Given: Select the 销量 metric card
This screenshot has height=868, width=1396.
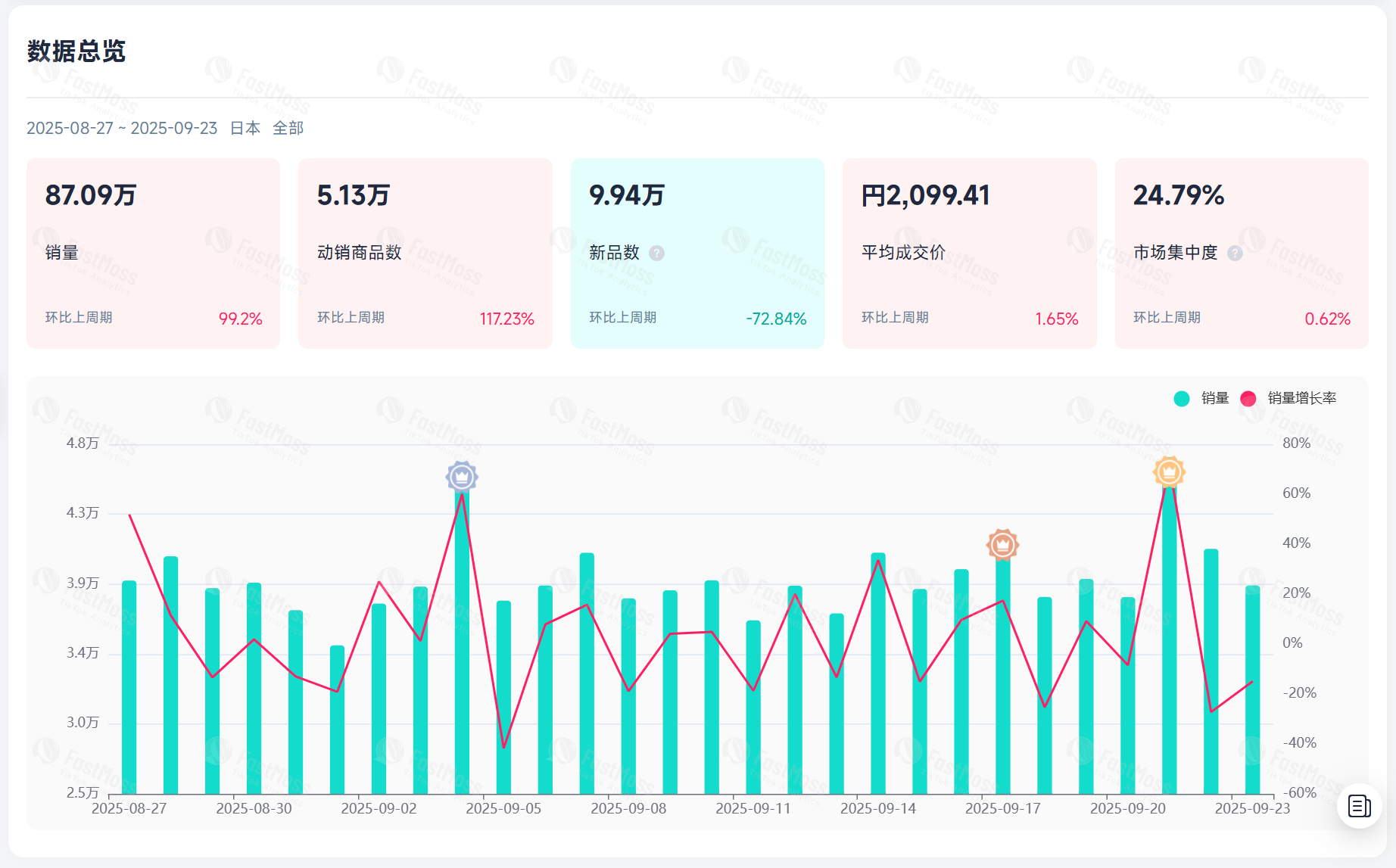Looking at the screenshot, I should point(153,254).
